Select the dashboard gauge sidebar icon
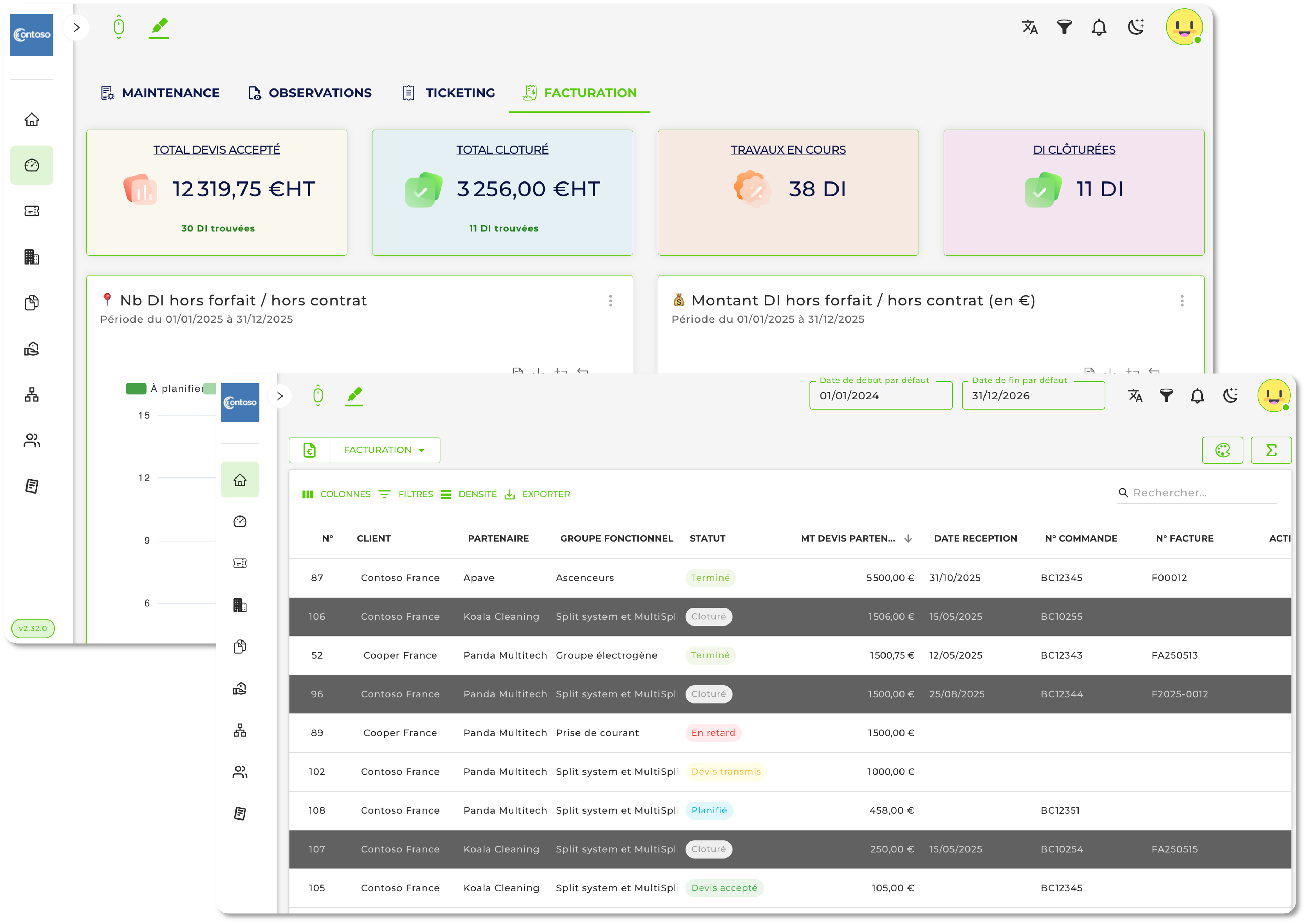Viewport: 1306px width, 924px height. point(32,165)
